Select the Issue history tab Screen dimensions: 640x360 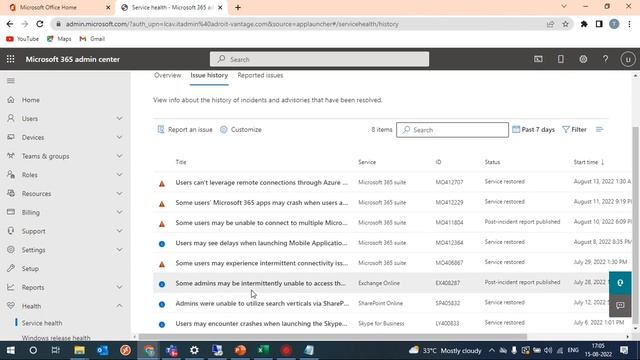tap(209, 76)
